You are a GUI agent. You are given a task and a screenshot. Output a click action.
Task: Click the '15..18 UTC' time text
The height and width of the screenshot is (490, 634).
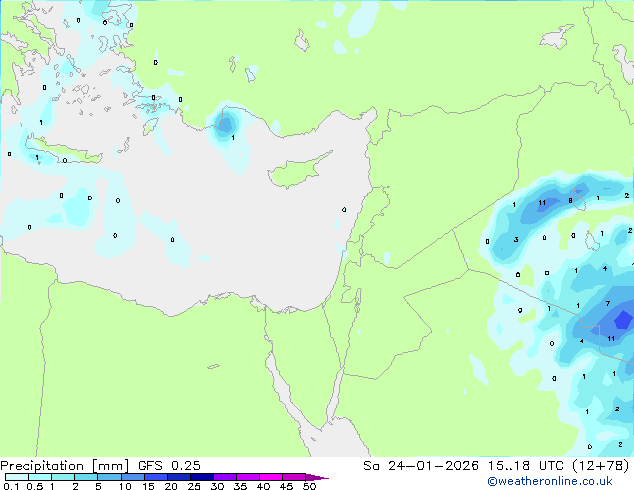[526, 466]
